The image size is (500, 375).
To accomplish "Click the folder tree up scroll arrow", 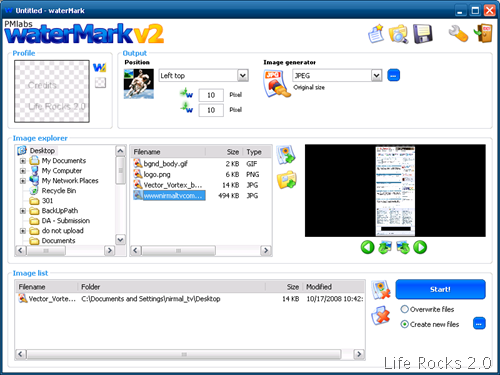I will (x=120, y=151).
